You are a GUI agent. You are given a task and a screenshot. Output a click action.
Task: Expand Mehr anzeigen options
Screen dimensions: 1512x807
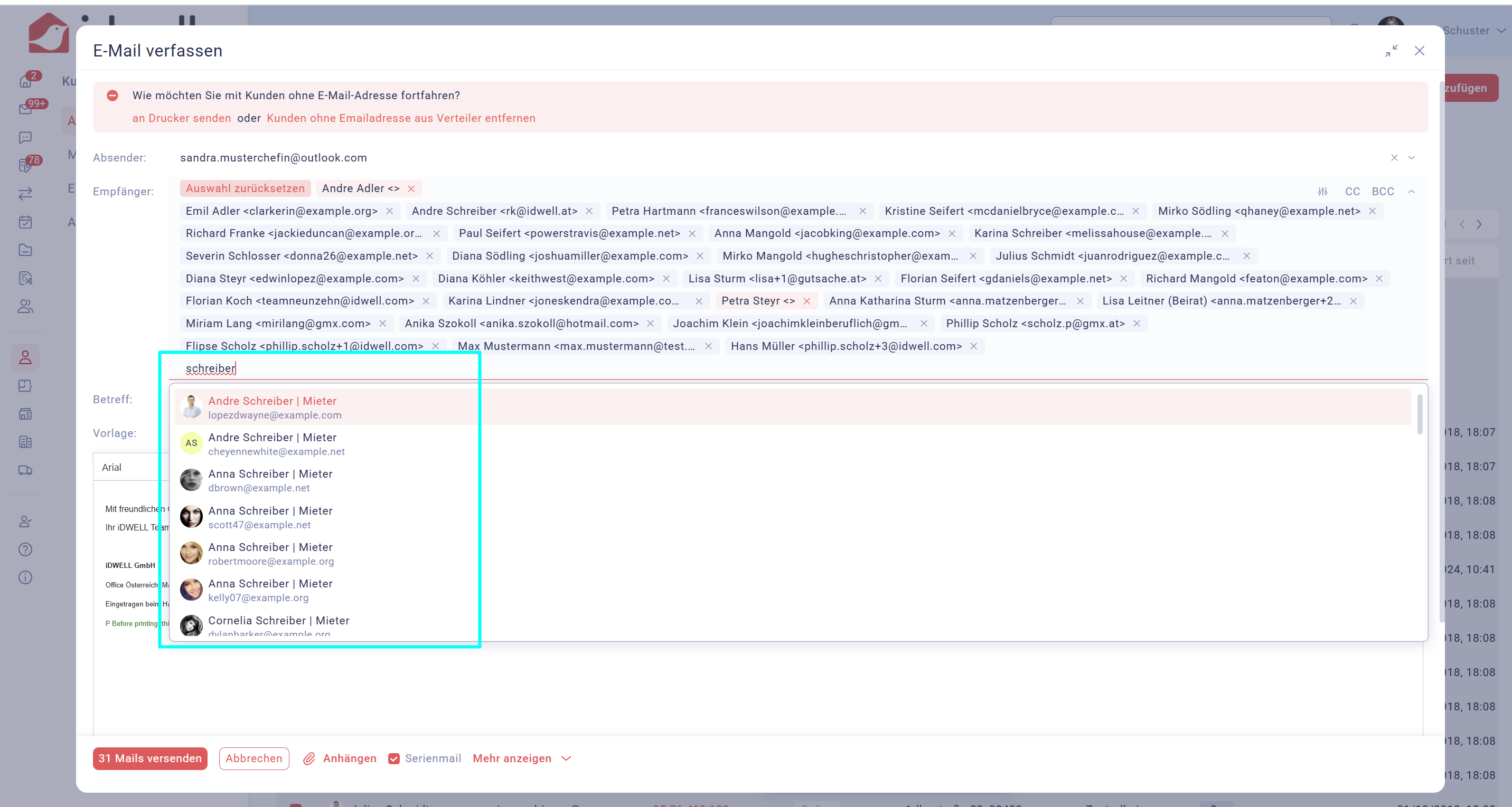point(522,759)
